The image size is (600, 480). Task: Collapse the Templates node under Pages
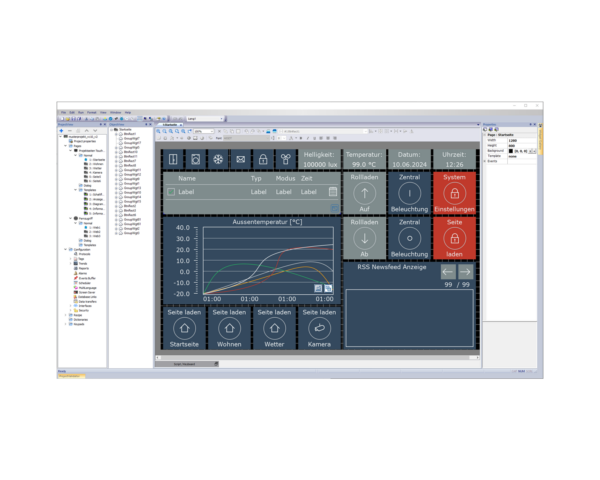click(75, 190)
